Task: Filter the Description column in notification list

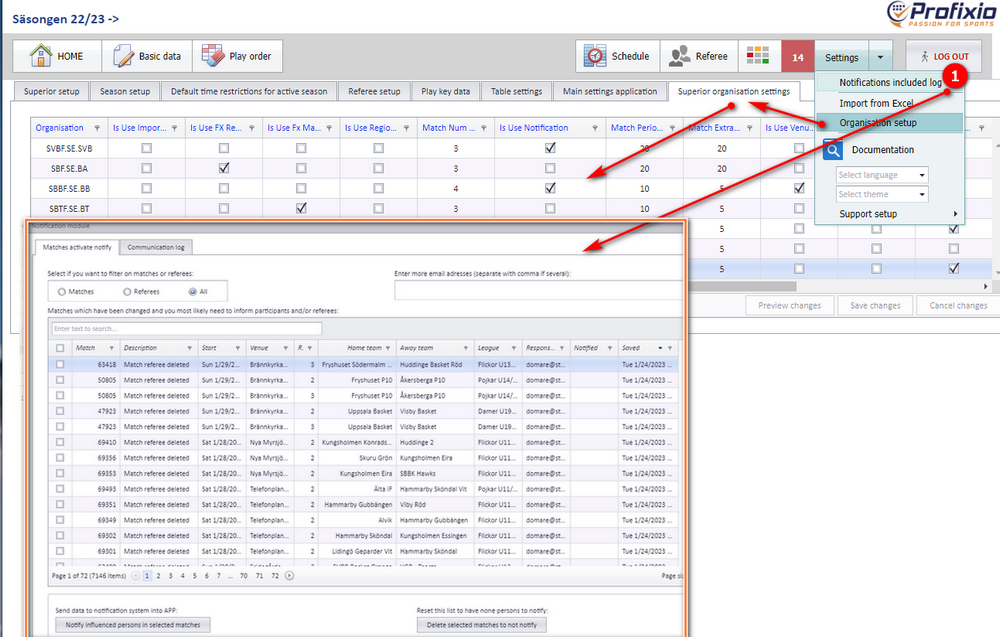Action: pos(189,348)
